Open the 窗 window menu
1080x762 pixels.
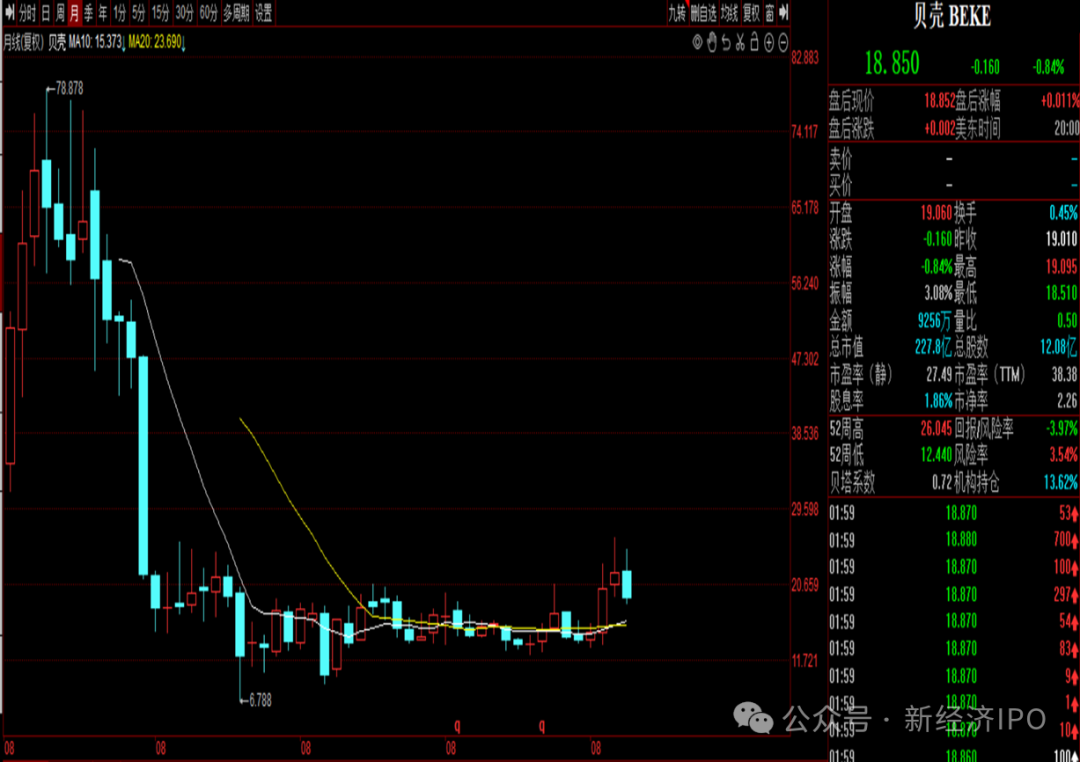tap(770, 13)
